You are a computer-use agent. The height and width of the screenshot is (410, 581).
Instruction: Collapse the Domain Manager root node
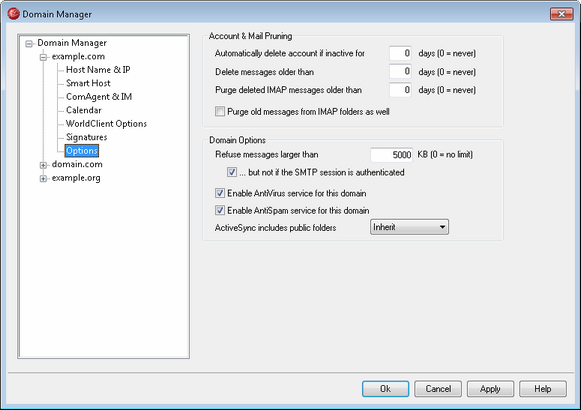point(29,44)
